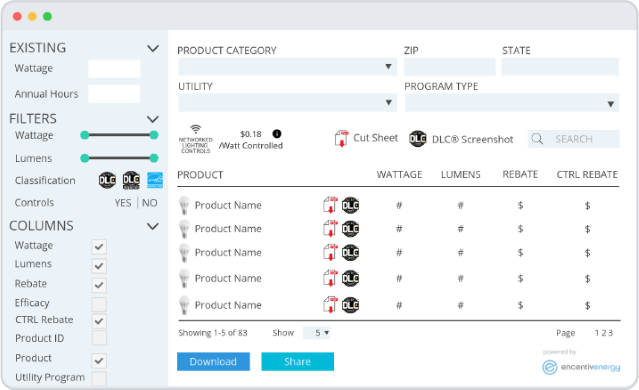Viewport: 639px width, 390px height.
Task: Click the Annual Hours input field
Action: 114,94
